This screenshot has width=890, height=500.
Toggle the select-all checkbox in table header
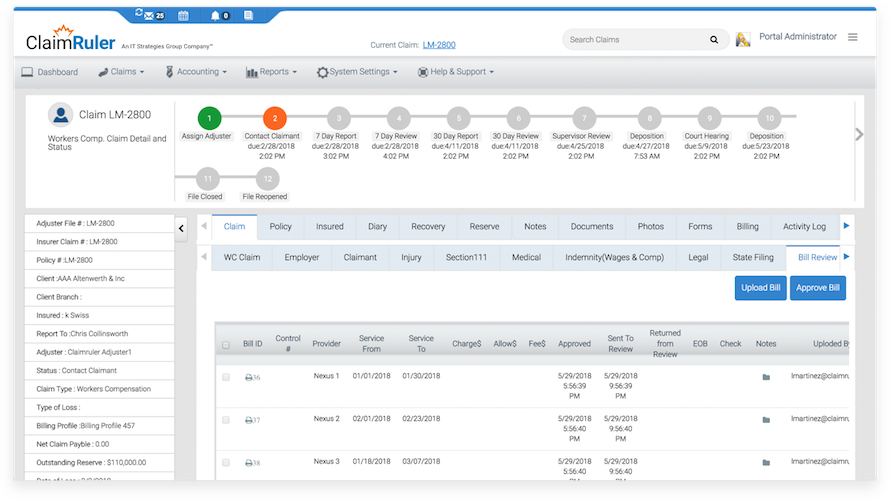(226, 345)
